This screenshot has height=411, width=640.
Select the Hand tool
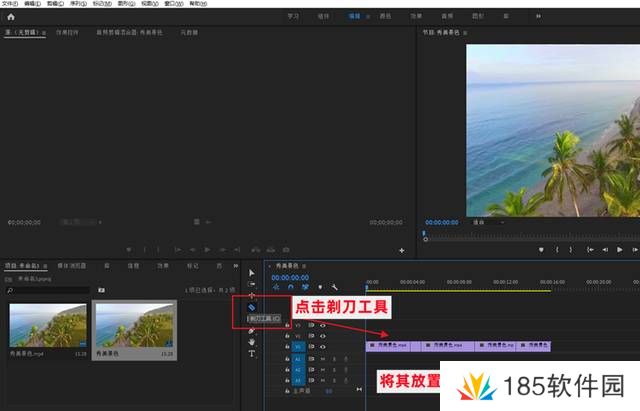pyautogui.click(x=252, y=342)
